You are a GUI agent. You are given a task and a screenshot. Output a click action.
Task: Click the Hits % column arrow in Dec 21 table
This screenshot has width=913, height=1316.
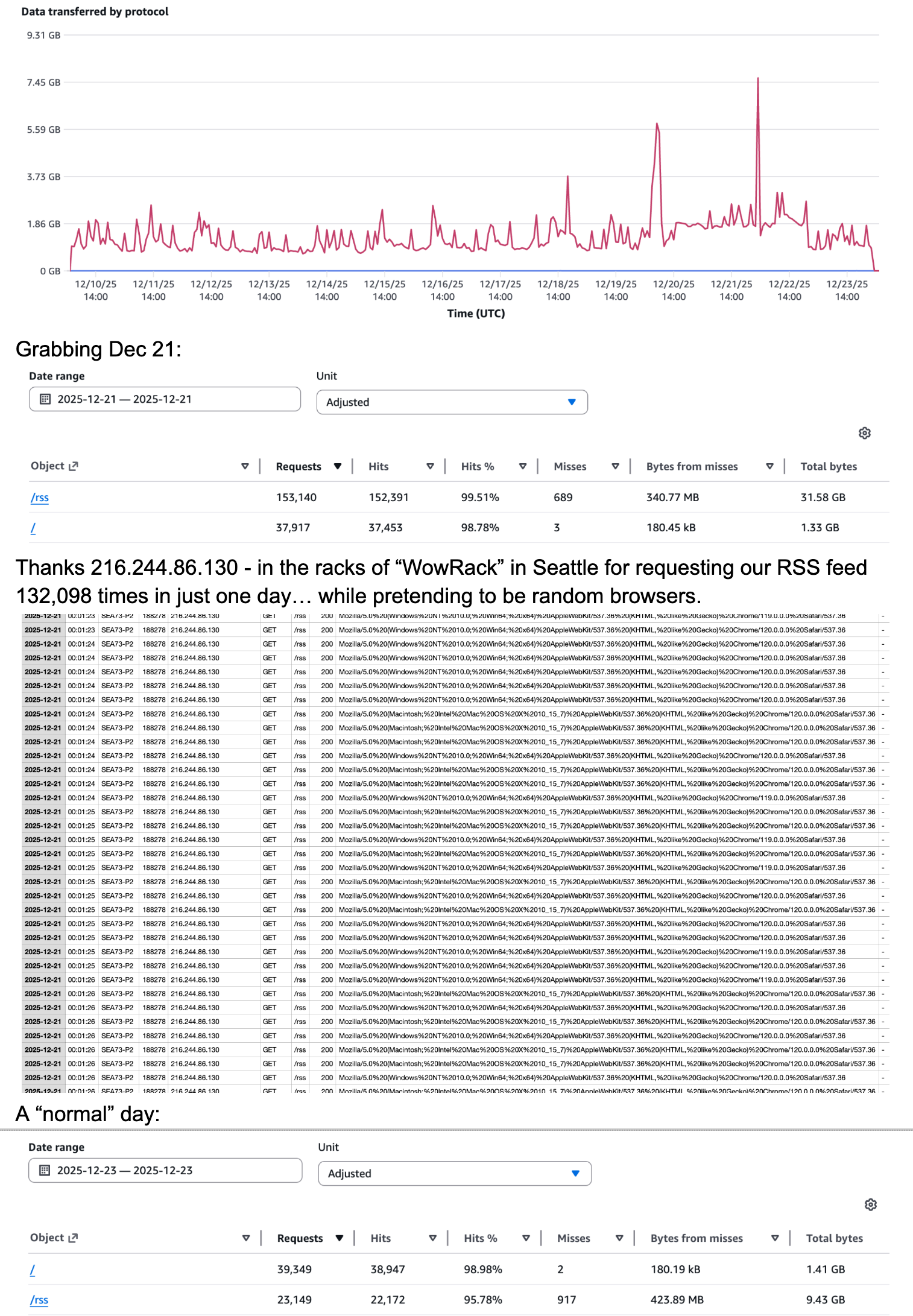(523, 466)
